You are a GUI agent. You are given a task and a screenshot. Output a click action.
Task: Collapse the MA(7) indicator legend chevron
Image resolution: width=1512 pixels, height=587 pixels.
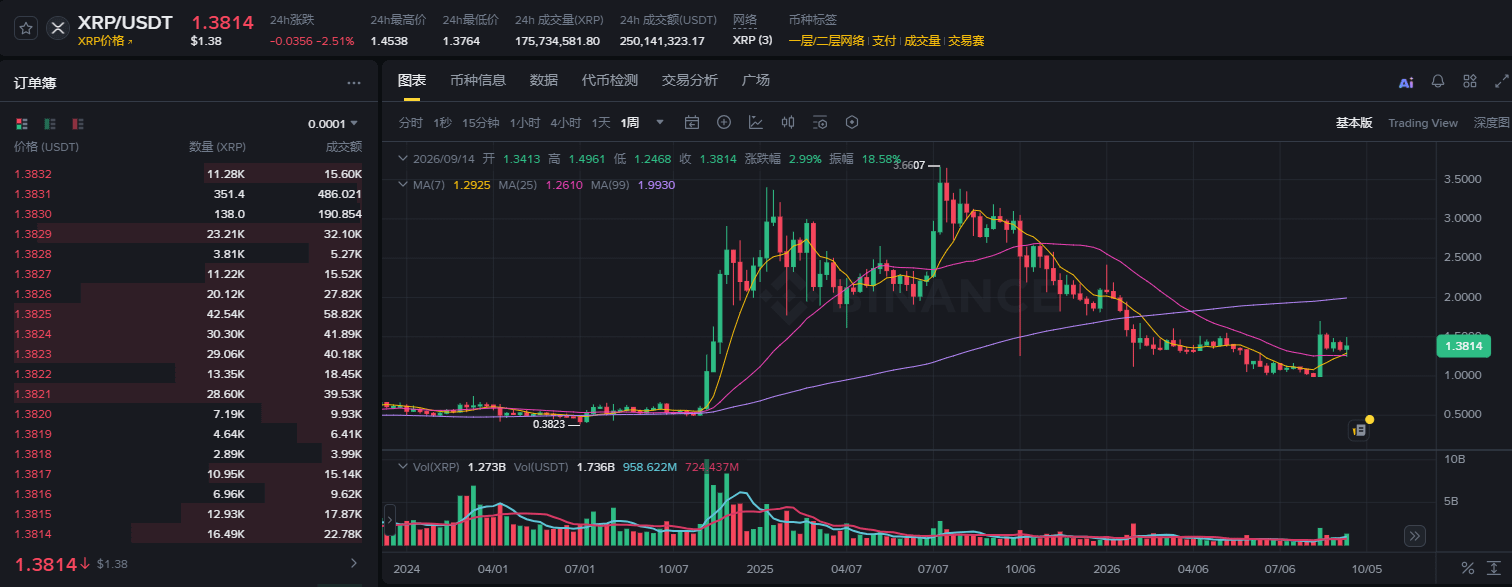[403, 185]
